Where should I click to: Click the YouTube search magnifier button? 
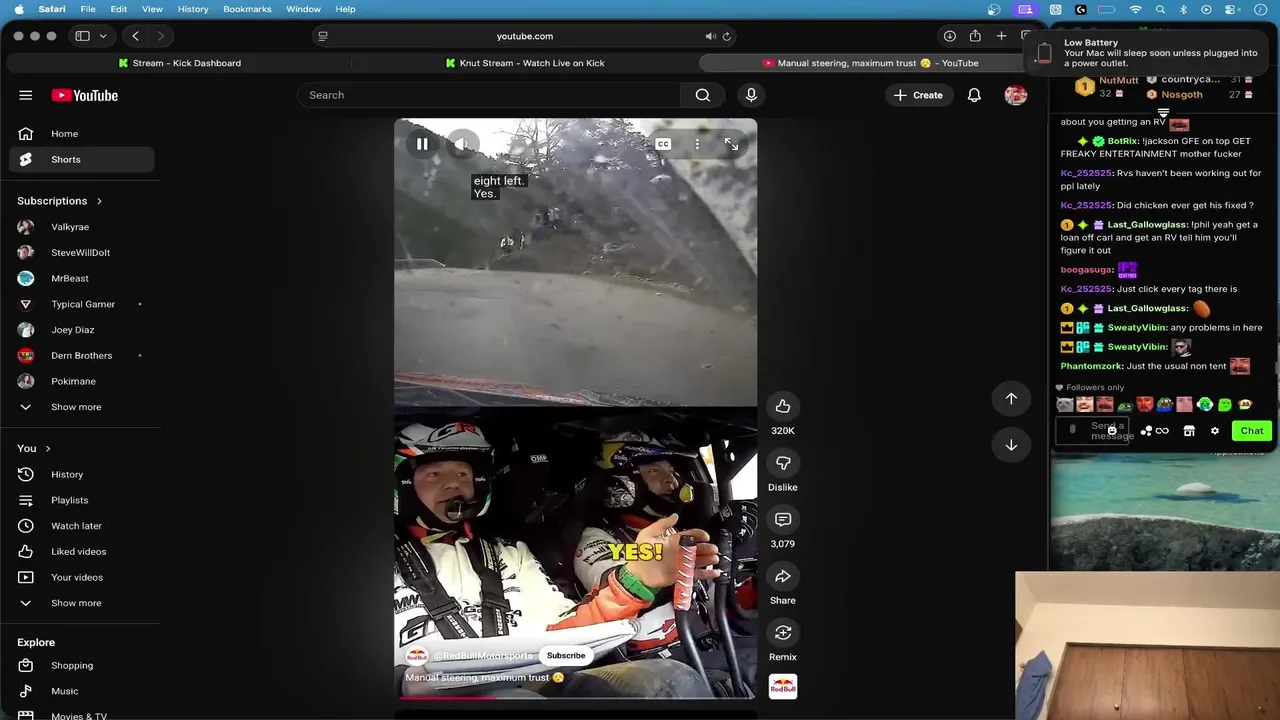[702, 95]
